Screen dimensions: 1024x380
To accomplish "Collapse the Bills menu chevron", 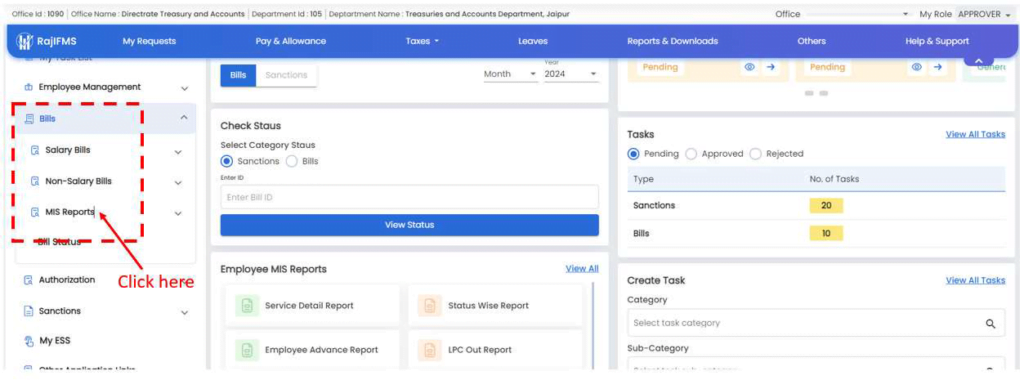I will coord(184,118).
